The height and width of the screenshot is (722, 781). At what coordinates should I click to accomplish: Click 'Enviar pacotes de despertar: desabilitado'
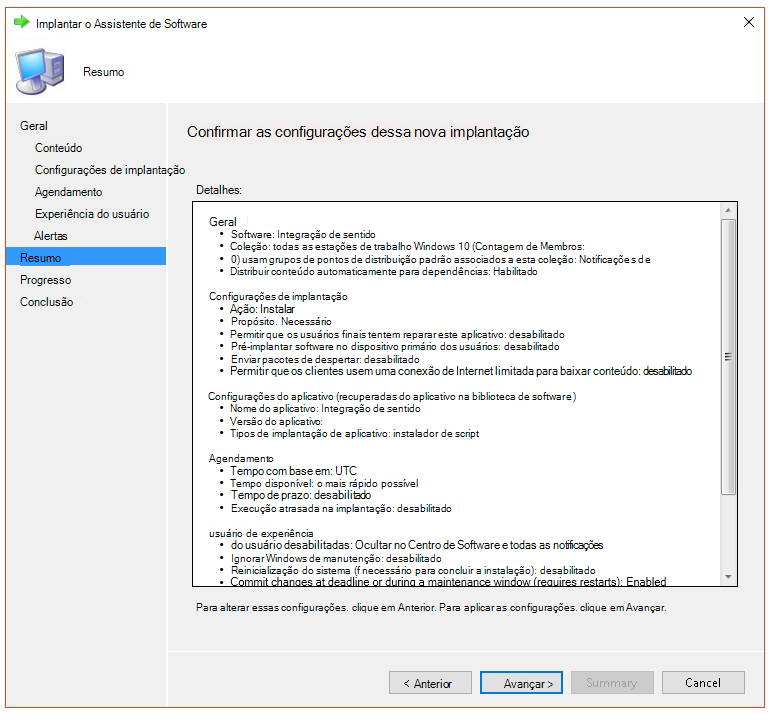click(x=325, y=360)
